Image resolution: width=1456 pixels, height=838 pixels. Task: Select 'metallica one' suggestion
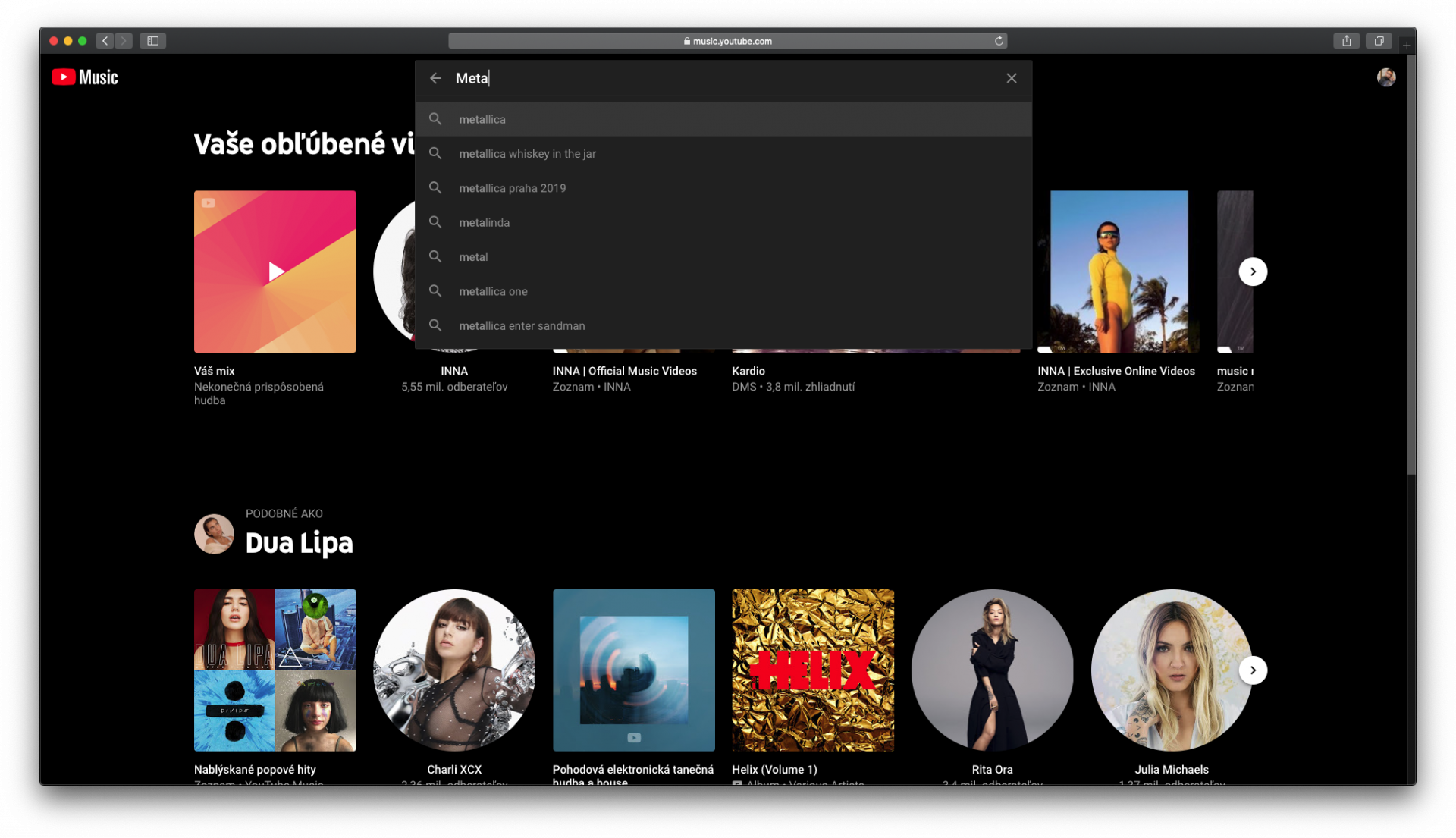point(723,291)
